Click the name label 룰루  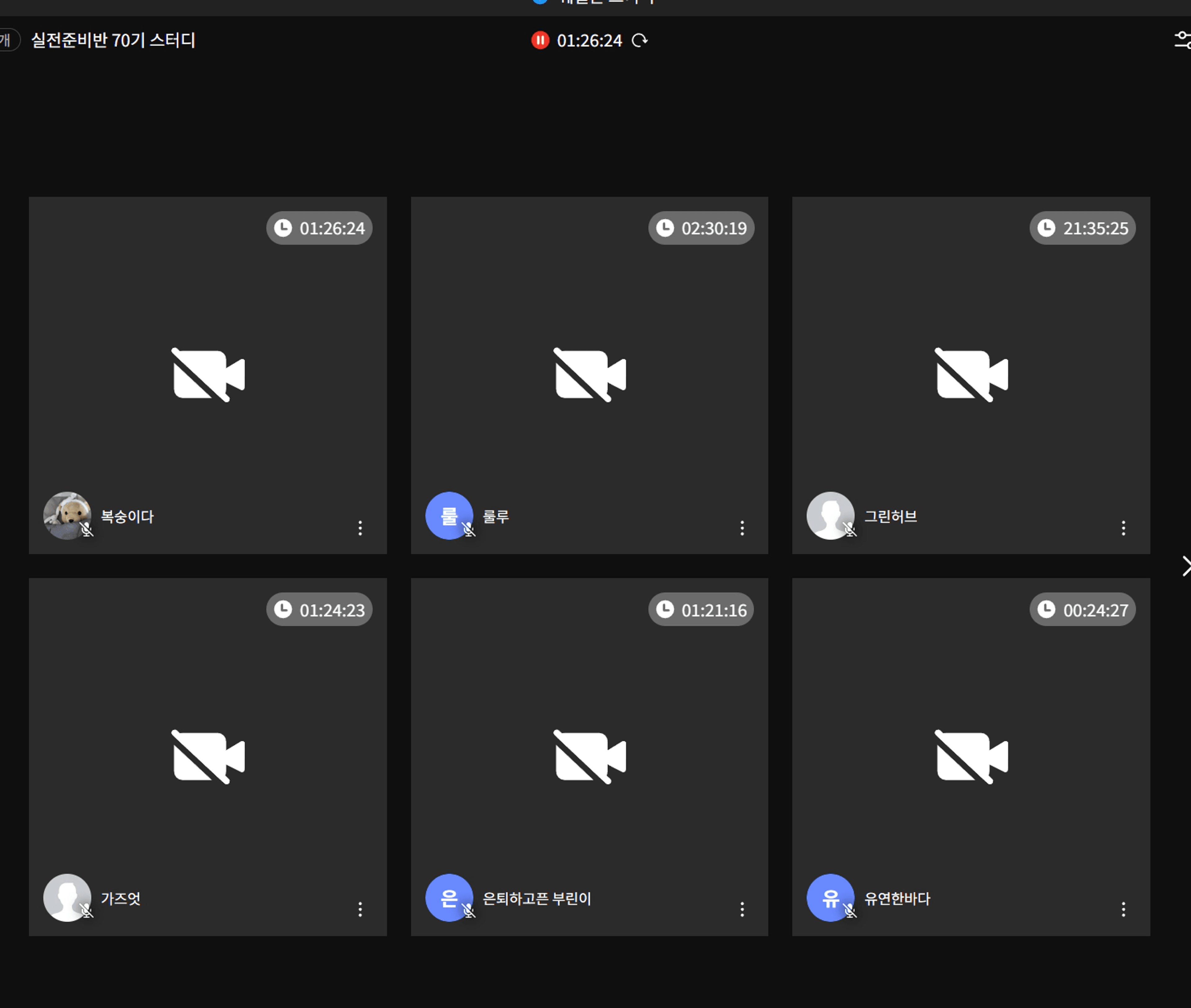[496, 517]
